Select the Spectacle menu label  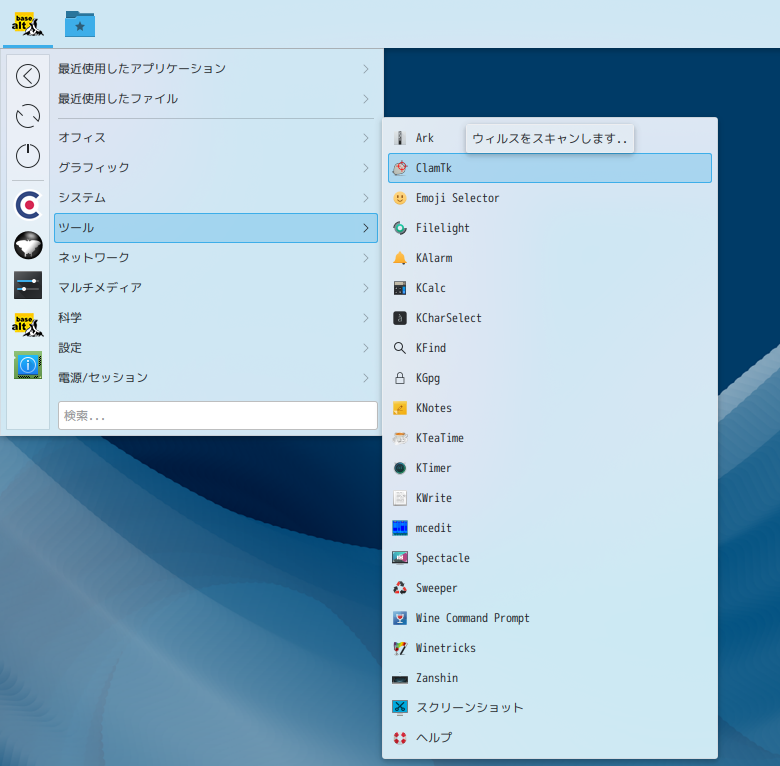click(x=442, y=558)
